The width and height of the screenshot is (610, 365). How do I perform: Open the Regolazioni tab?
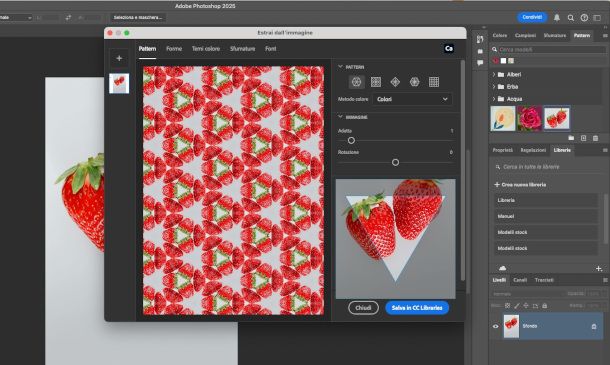[x=533, y=150]
